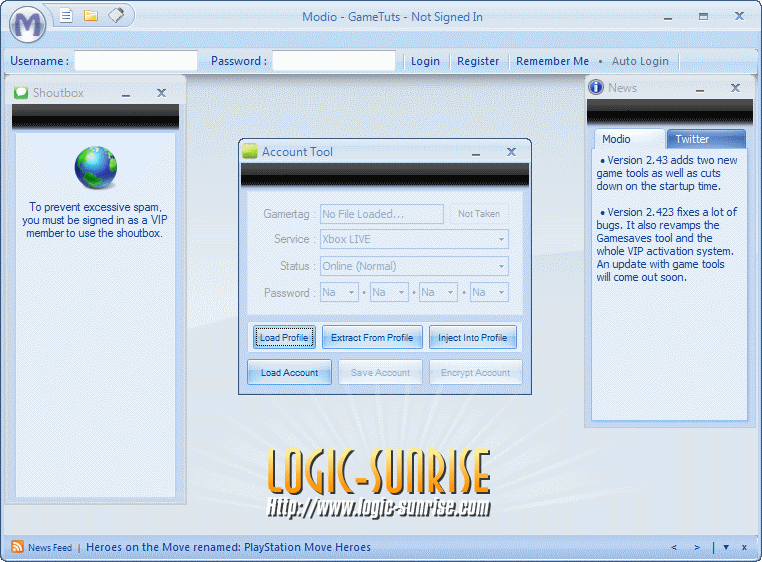Toggle Remember Me option
This screenshot has width=762, height=562.
coord(552,61)
